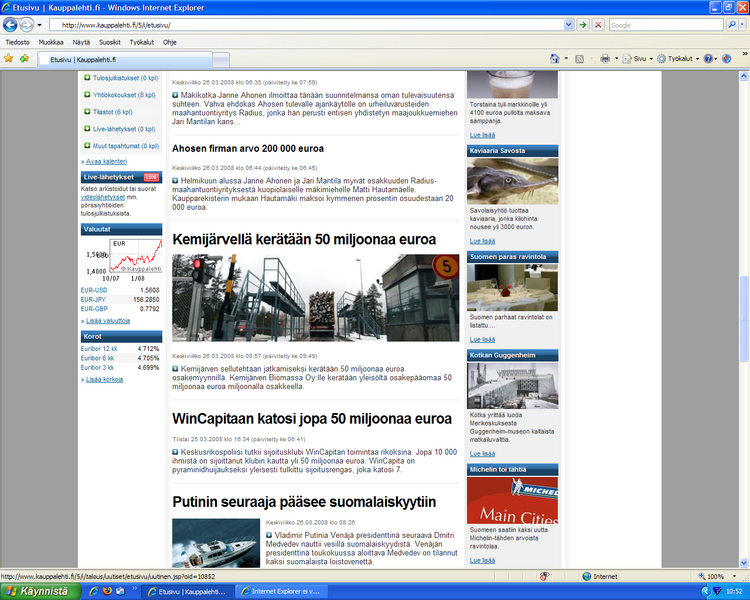Open the Favorites Center star icon

tap(9, 59)
